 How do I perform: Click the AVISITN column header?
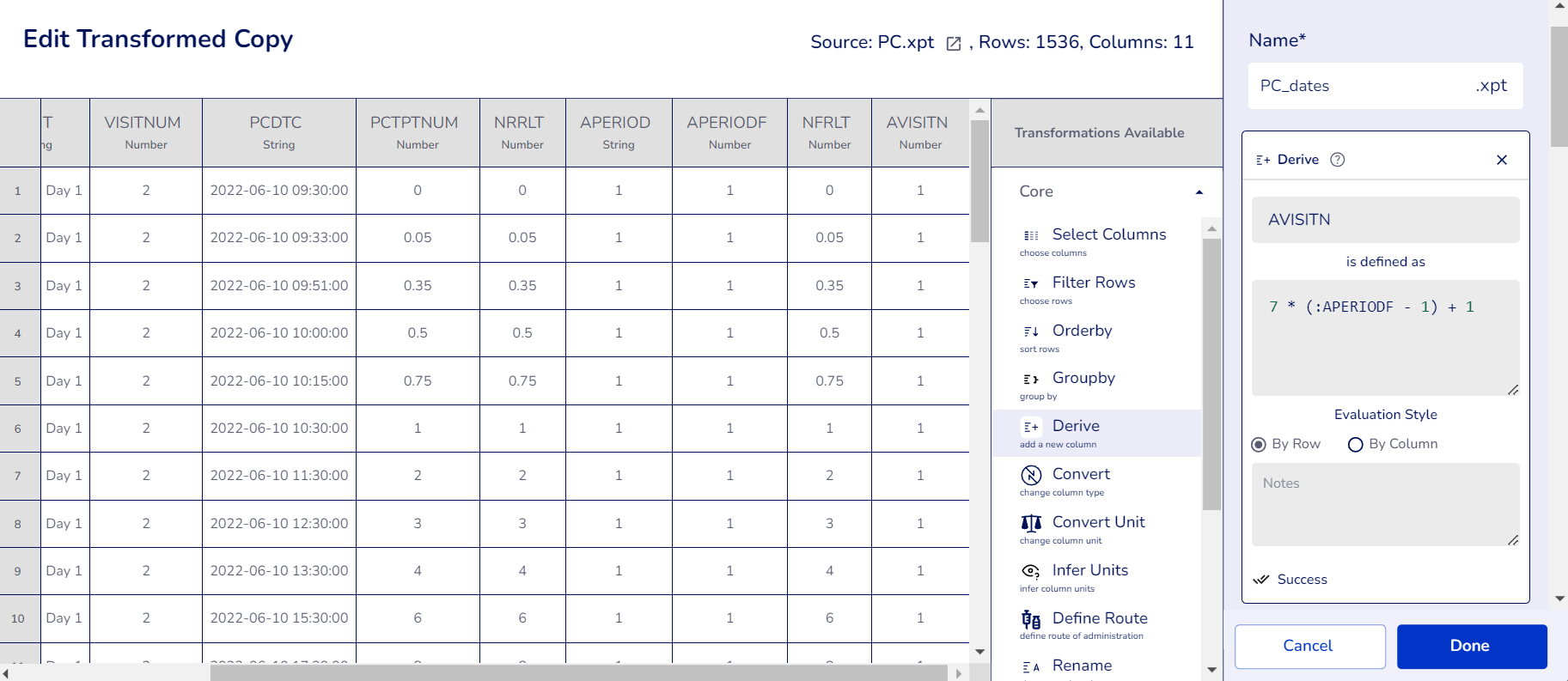[920, 132]
